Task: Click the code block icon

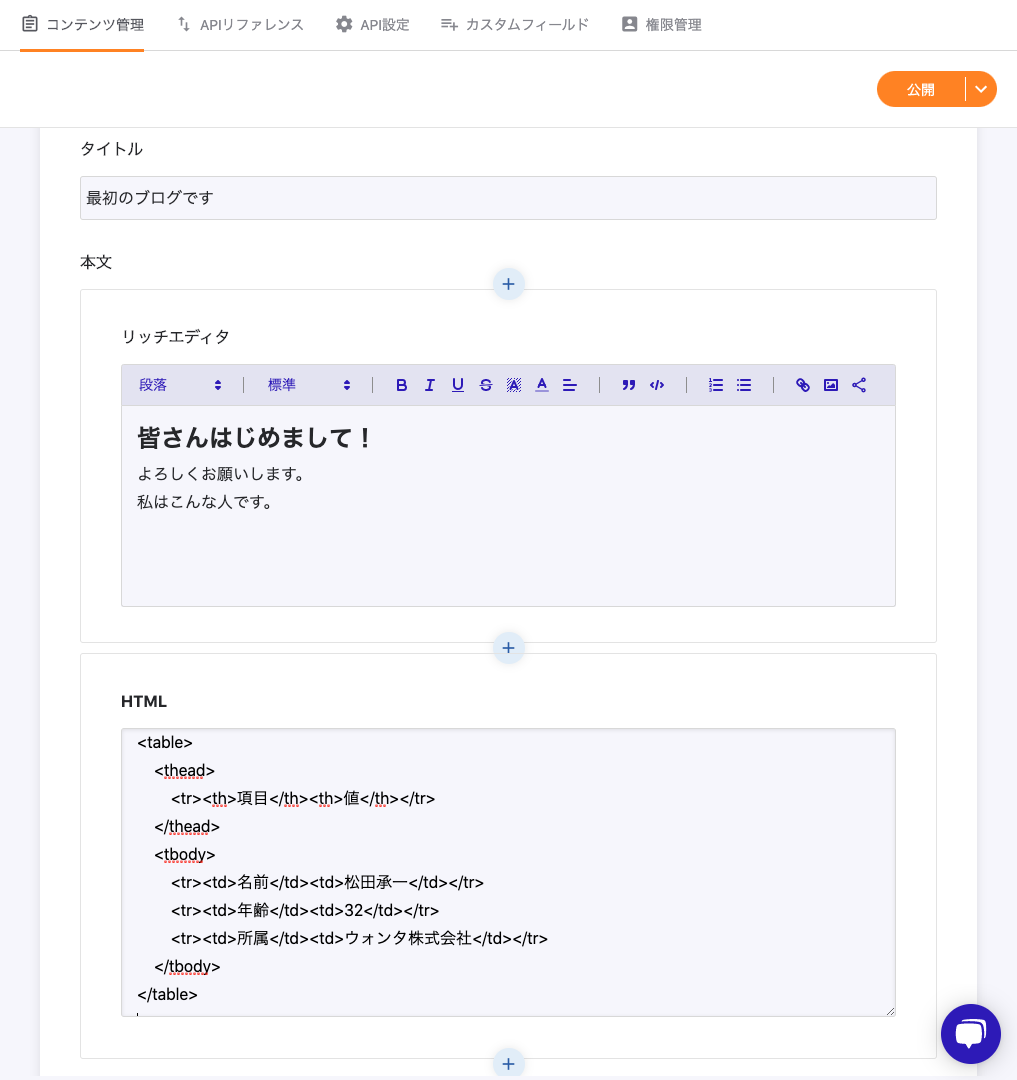Action: click(656, 385)
